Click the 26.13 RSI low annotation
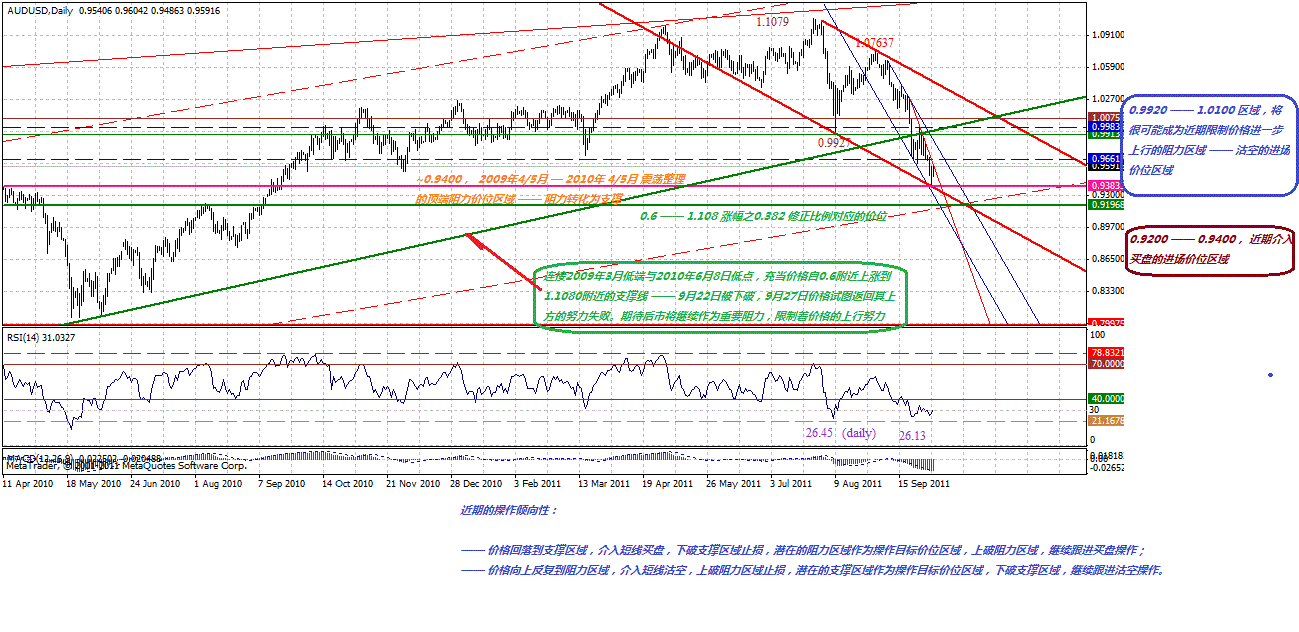 pos(912,436)
